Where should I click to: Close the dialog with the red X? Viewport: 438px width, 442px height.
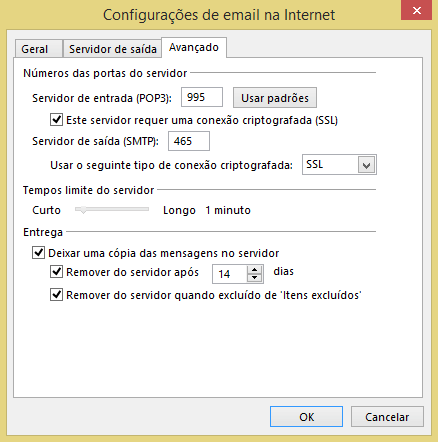[416, 10]
